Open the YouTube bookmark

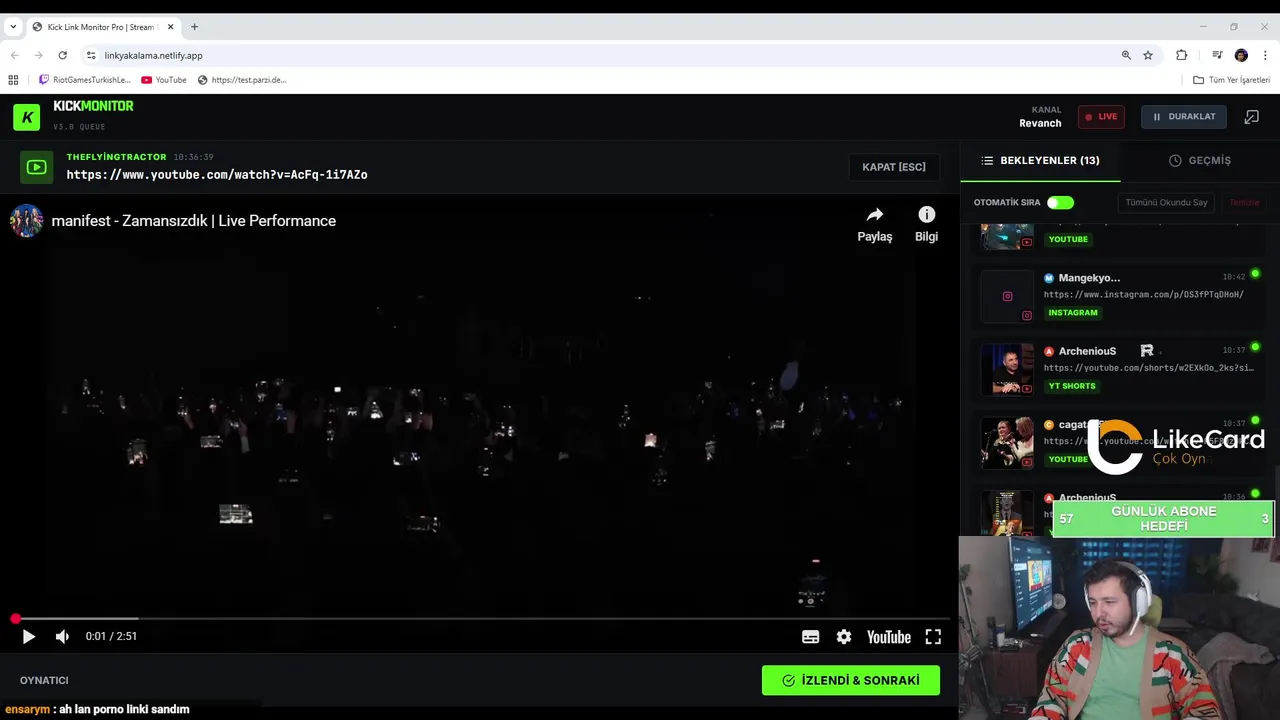(164, 80)
